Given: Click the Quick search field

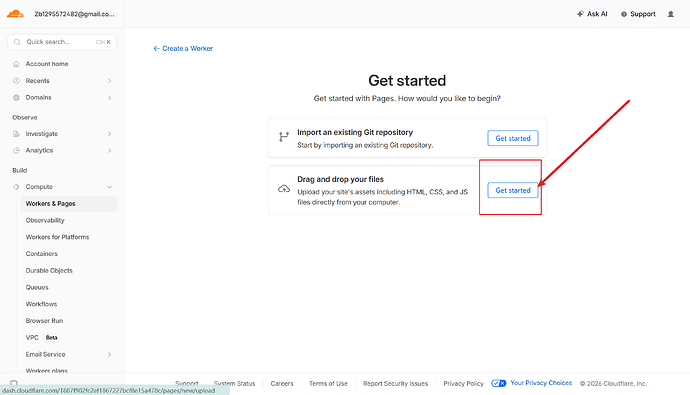Looking at the screenshot, I should coord(62,42).
